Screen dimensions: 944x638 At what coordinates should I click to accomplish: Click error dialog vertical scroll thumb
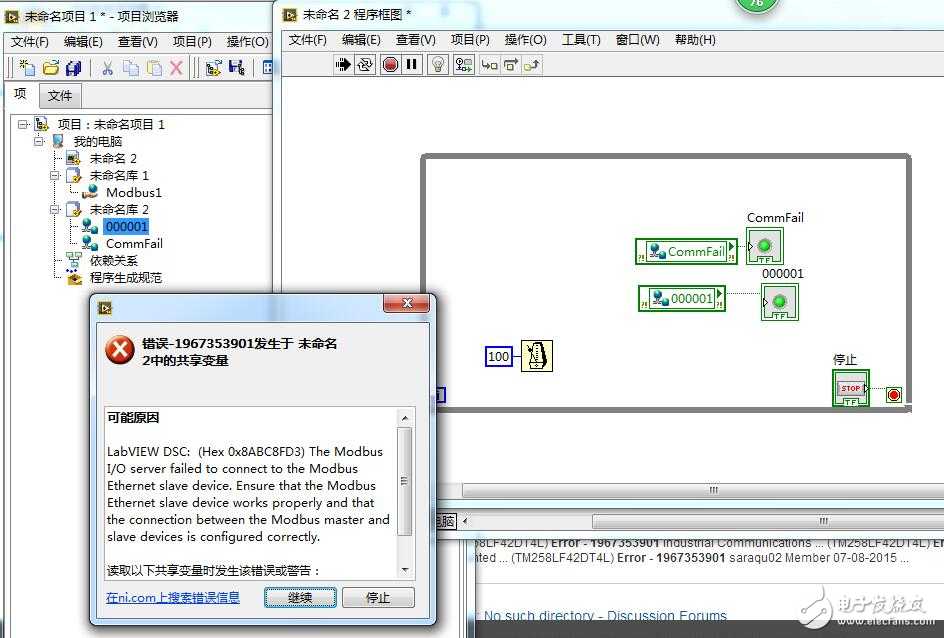click(x=405, y=481)
